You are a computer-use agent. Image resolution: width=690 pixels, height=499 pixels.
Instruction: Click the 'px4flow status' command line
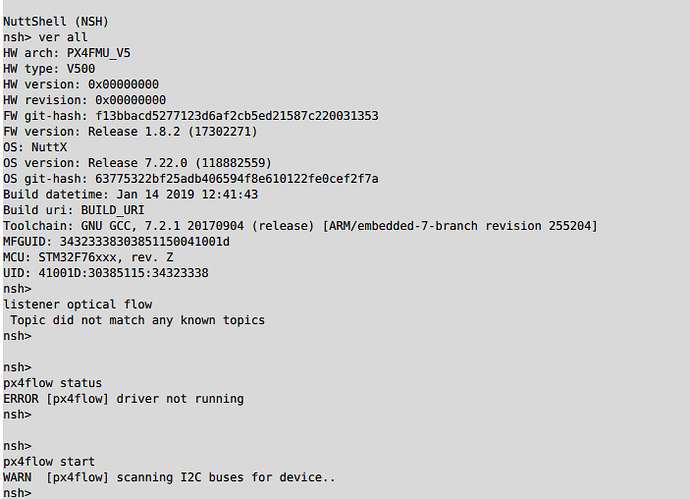pos(52,383)
